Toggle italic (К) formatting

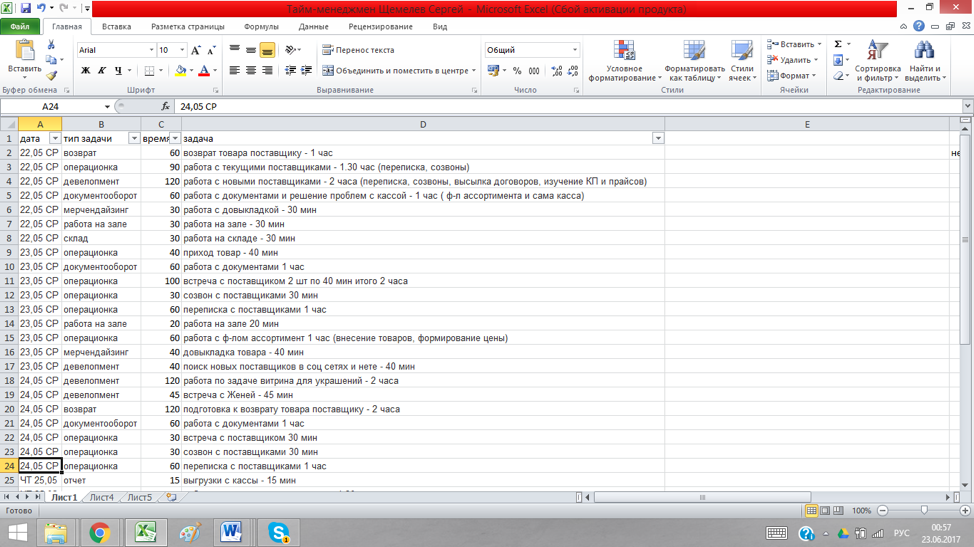click(x=101, y=71)
